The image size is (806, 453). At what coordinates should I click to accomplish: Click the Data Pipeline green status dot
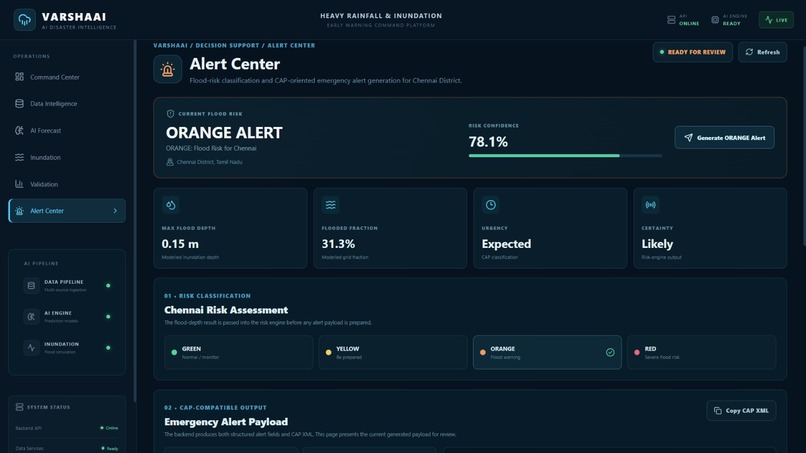coord(108,285)
